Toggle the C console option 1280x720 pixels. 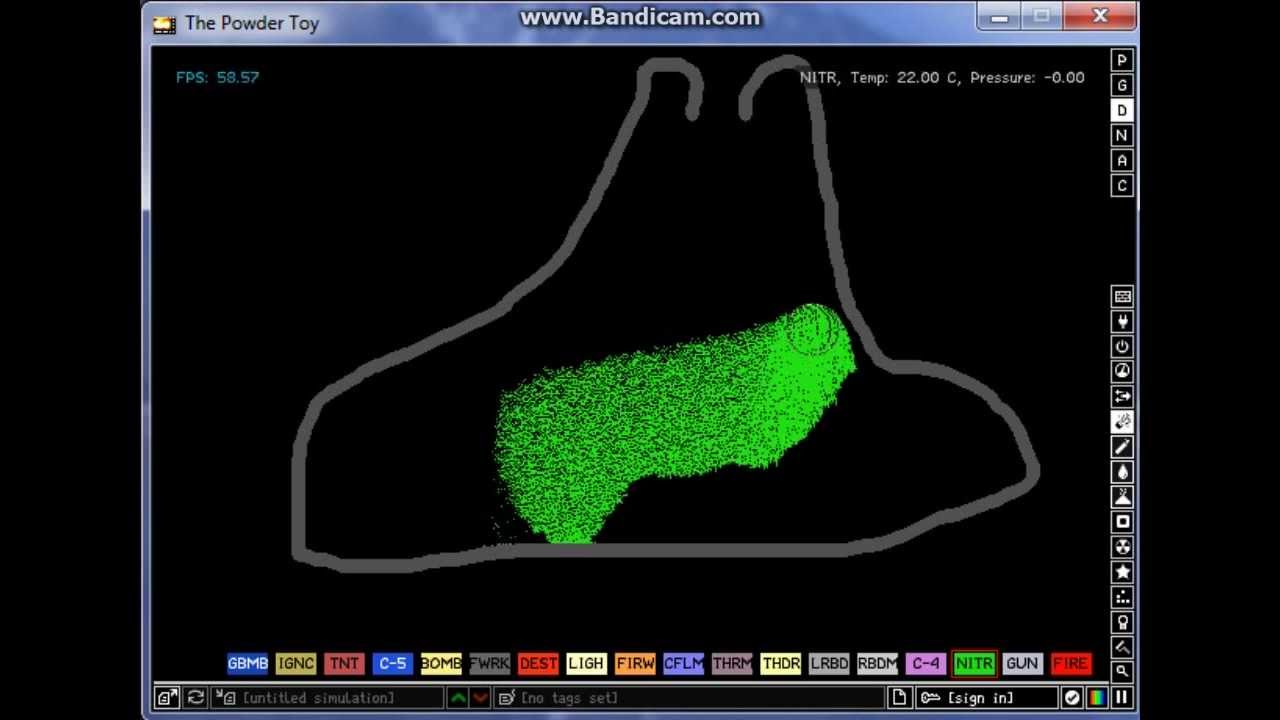click(1122, 185)
